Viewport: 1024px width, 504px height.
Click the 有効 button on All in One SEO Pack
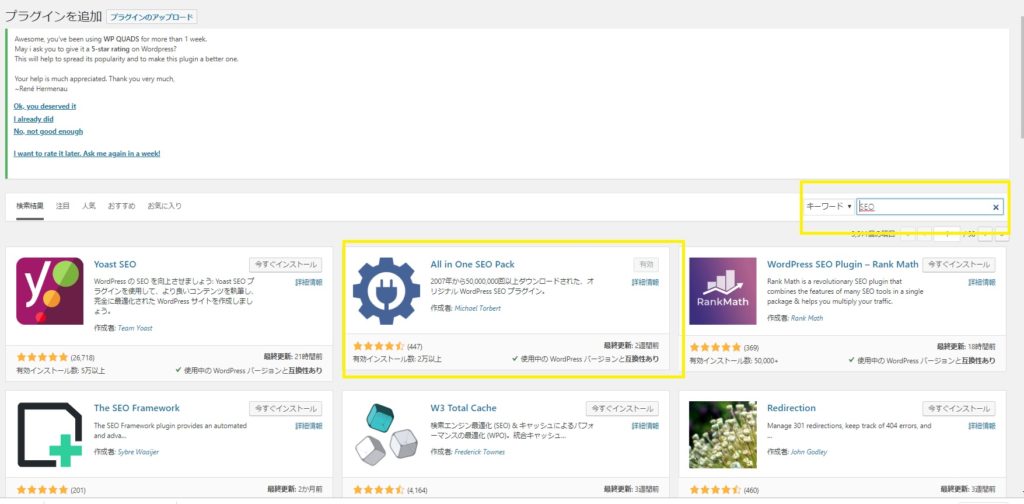(x=646, y=264)
